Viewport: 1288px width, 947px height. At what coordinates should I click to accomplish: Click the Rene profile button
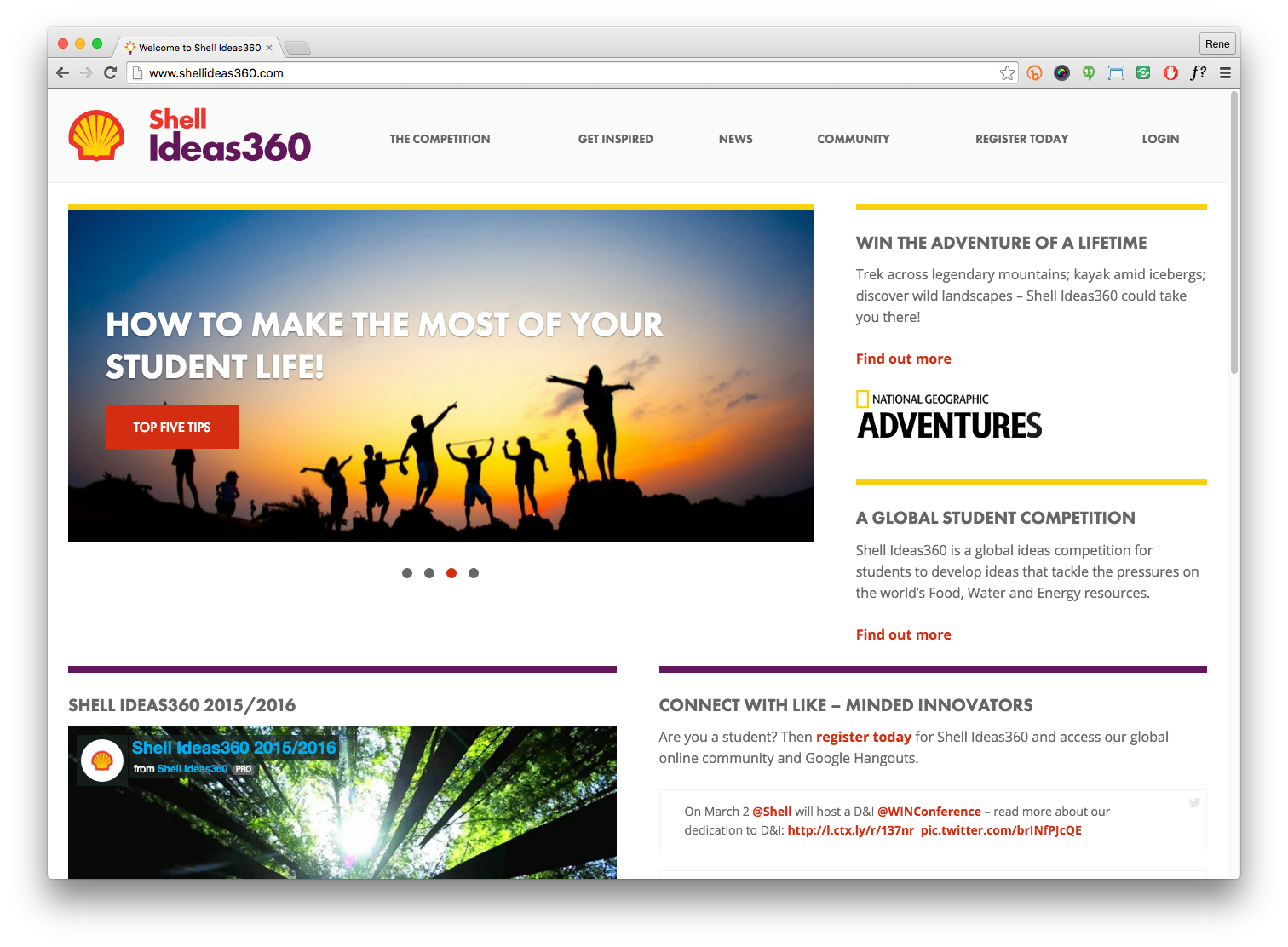[1217, 44]
